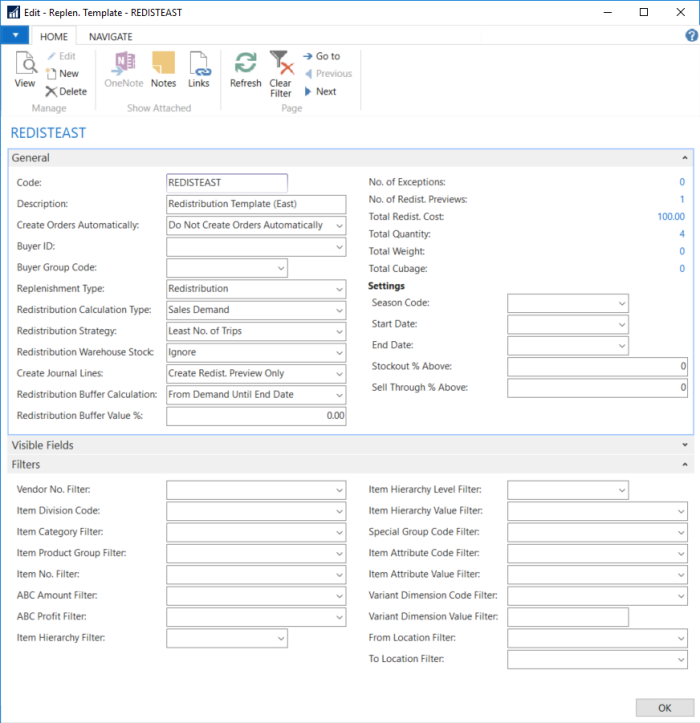This screenshot has height=723, width=700.
Task: Select the HOME ribbon tab
Action: (53, 36)
